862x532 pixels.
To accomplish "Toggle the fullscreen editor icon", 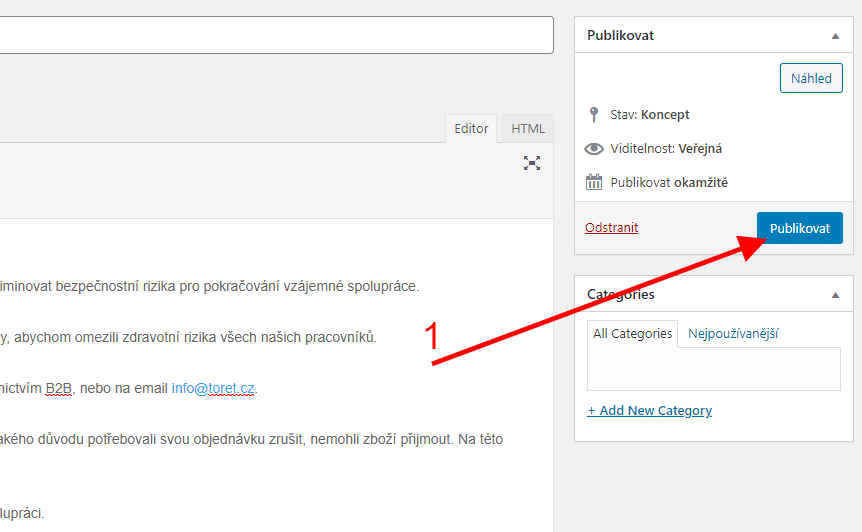I will tap(532, 163).
